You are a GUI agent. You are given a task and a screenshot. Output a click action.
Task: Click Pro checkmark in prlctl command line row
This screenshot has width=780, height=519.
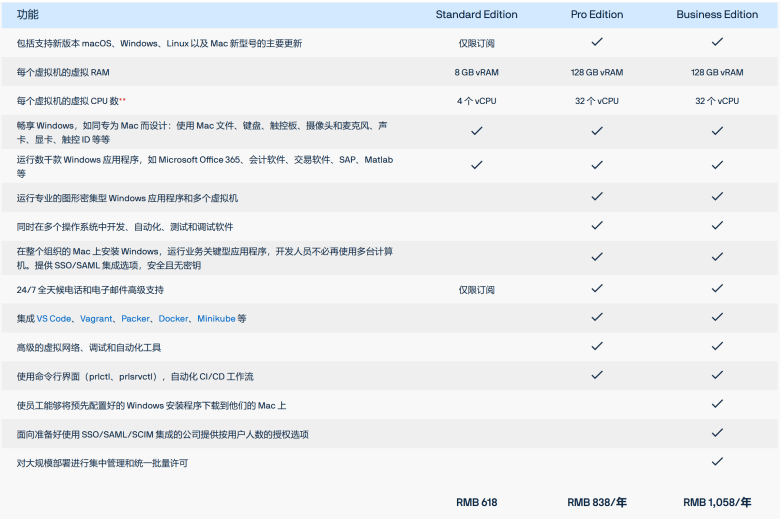coord(597,375)
